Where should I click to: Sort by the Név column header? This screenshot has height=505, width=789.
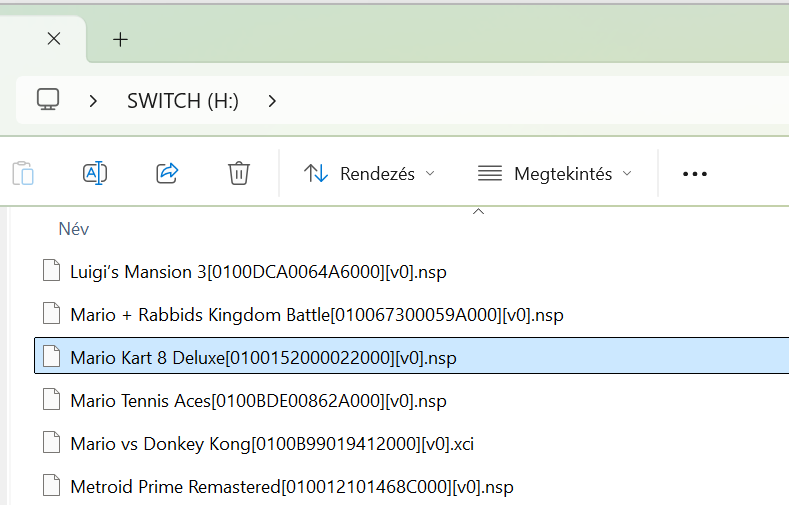click(x=73, y=229)
